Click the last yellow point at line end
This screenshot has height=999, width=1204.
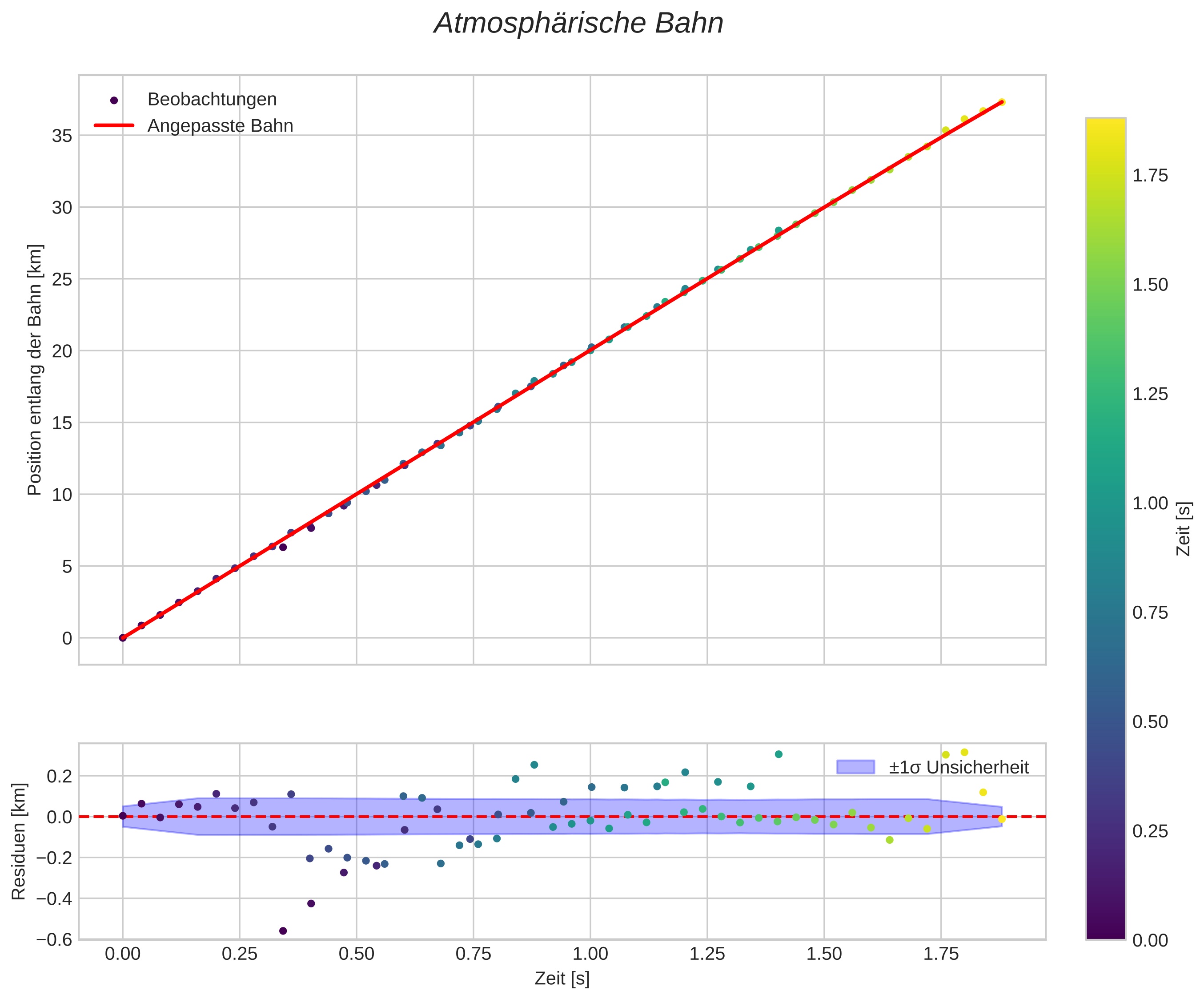click(1001, 102)
